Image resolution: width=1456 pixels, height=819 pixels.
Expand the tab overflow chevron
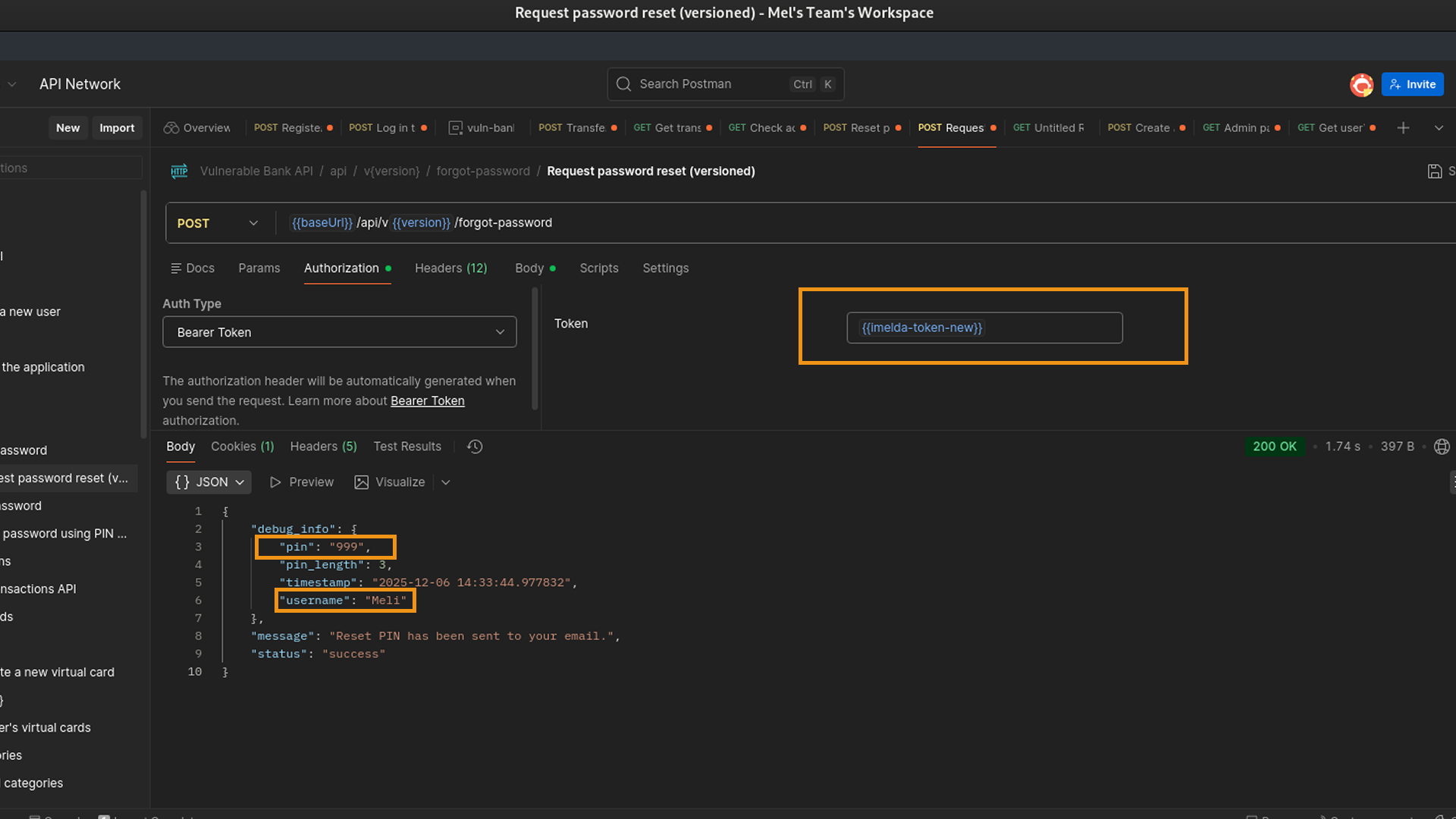click(x=1439, y=128)
